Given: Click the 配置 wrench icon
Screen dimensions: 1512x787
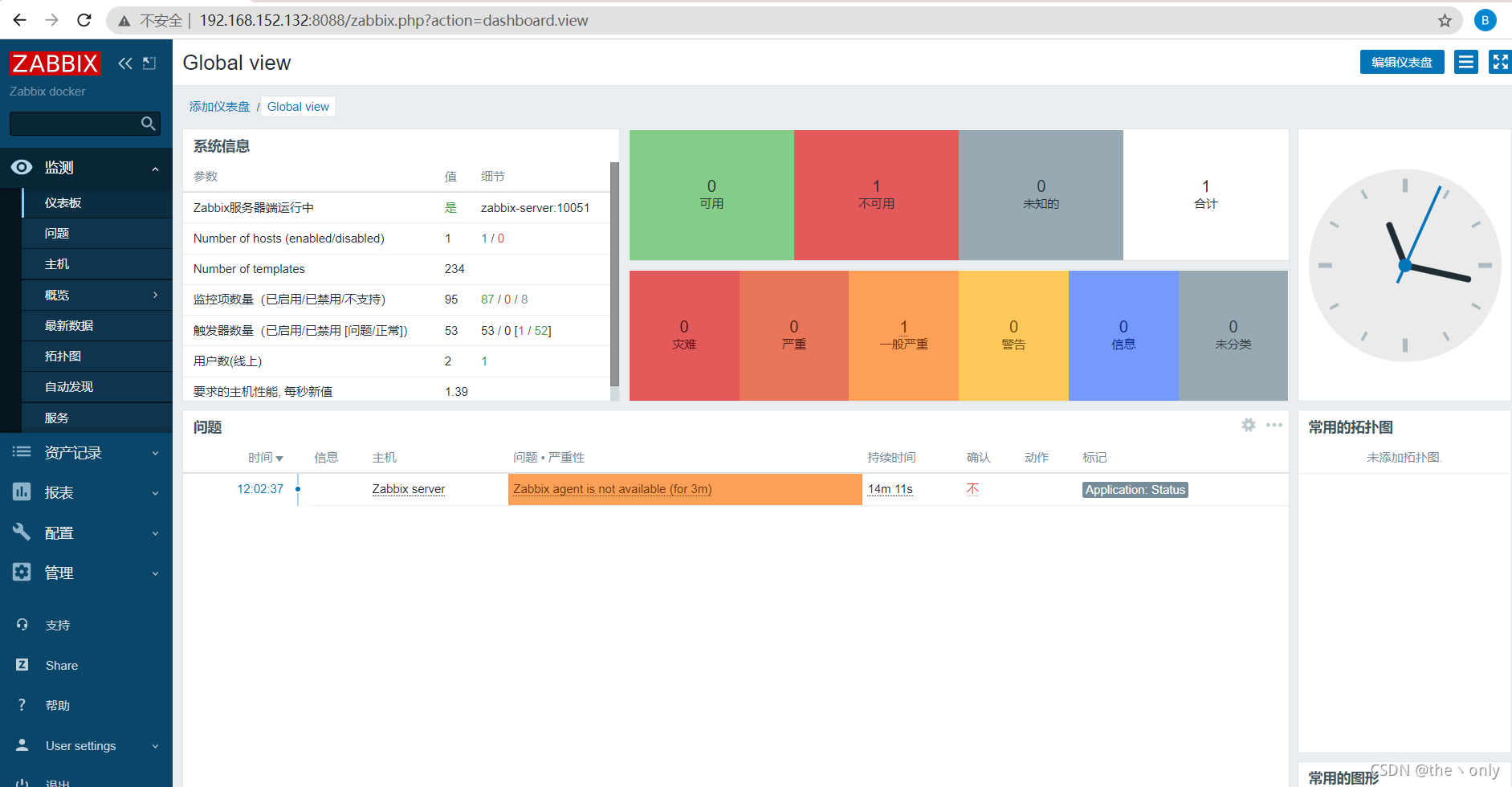Looking at the screenshot, I should [x=22, y=532].
